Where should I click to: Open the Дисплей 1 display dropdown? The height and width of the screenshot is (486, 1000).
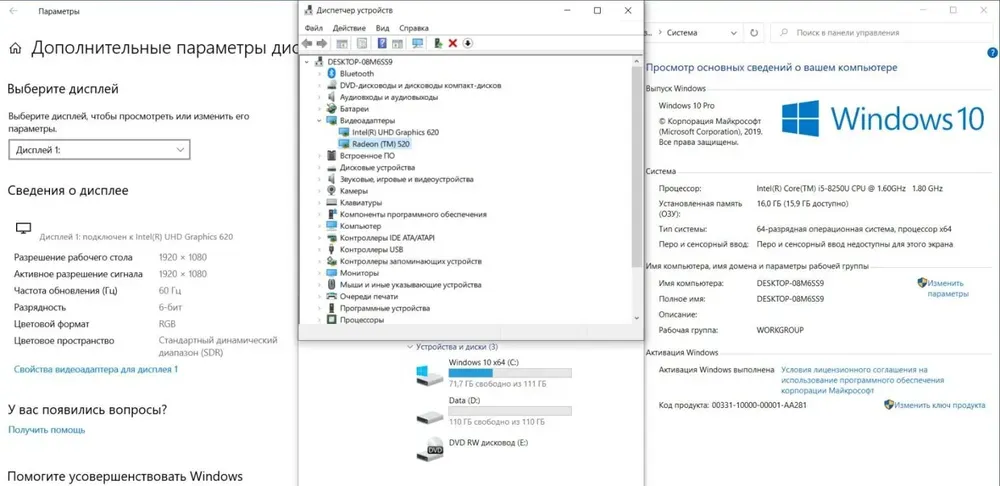[98, 149]
